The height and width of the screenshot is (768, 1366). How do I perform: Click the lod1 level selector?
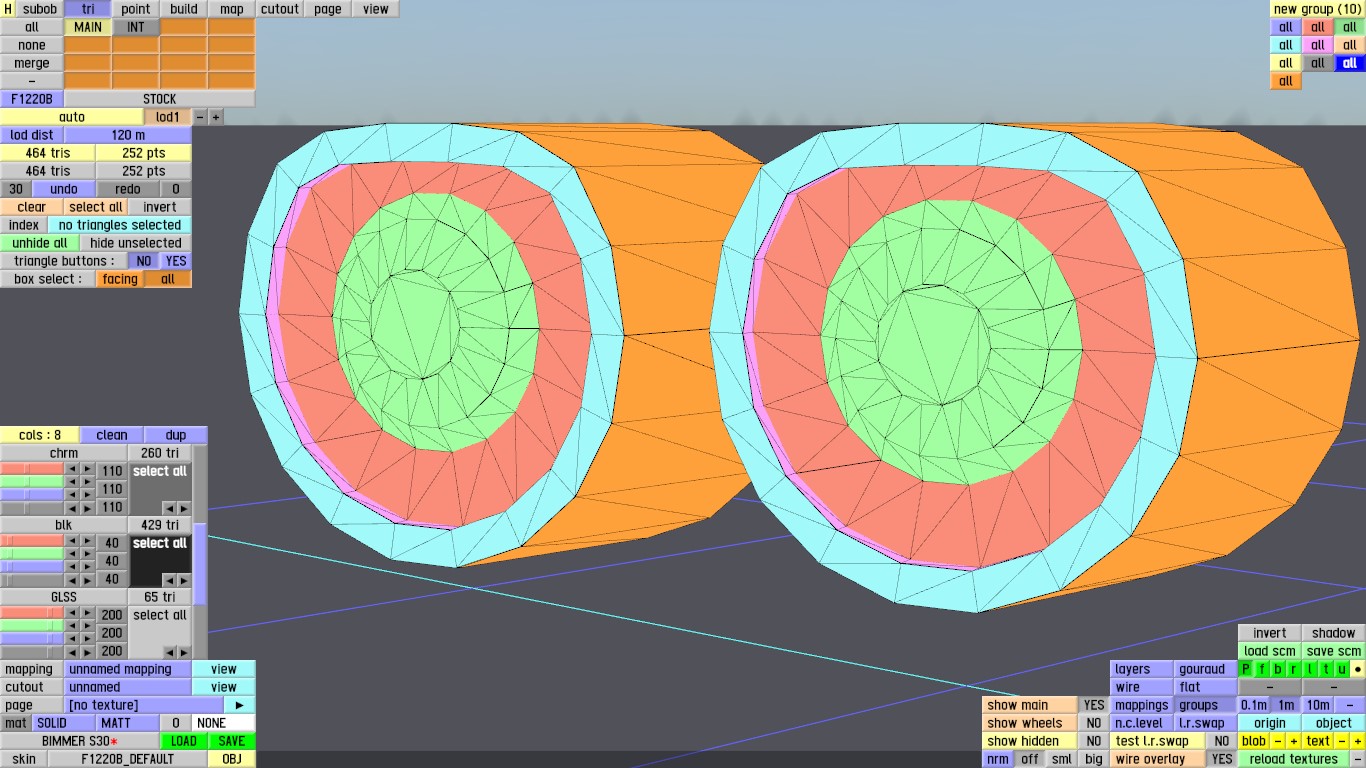pos(168,117)
